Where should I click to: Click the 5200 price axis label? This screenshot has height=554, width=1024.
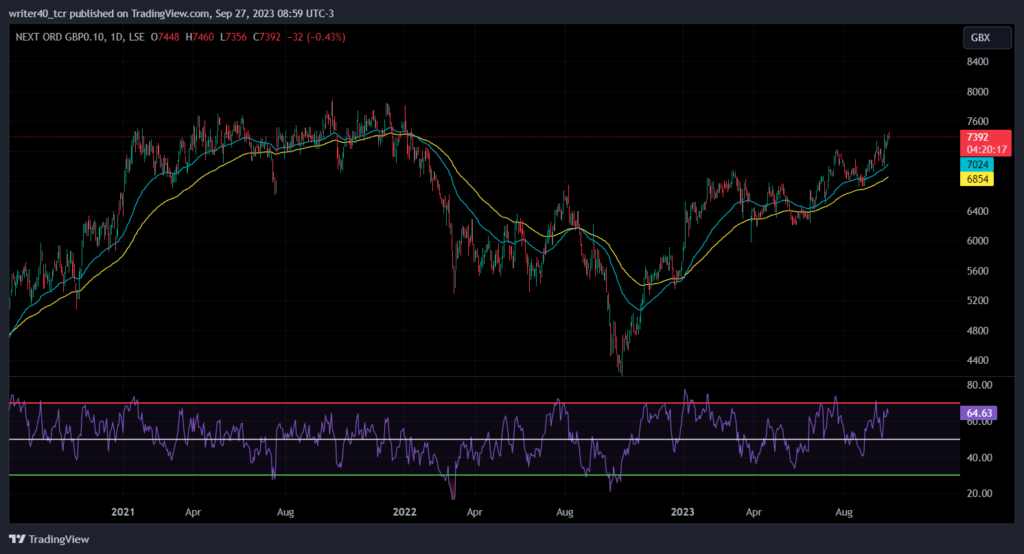point(978,301)
